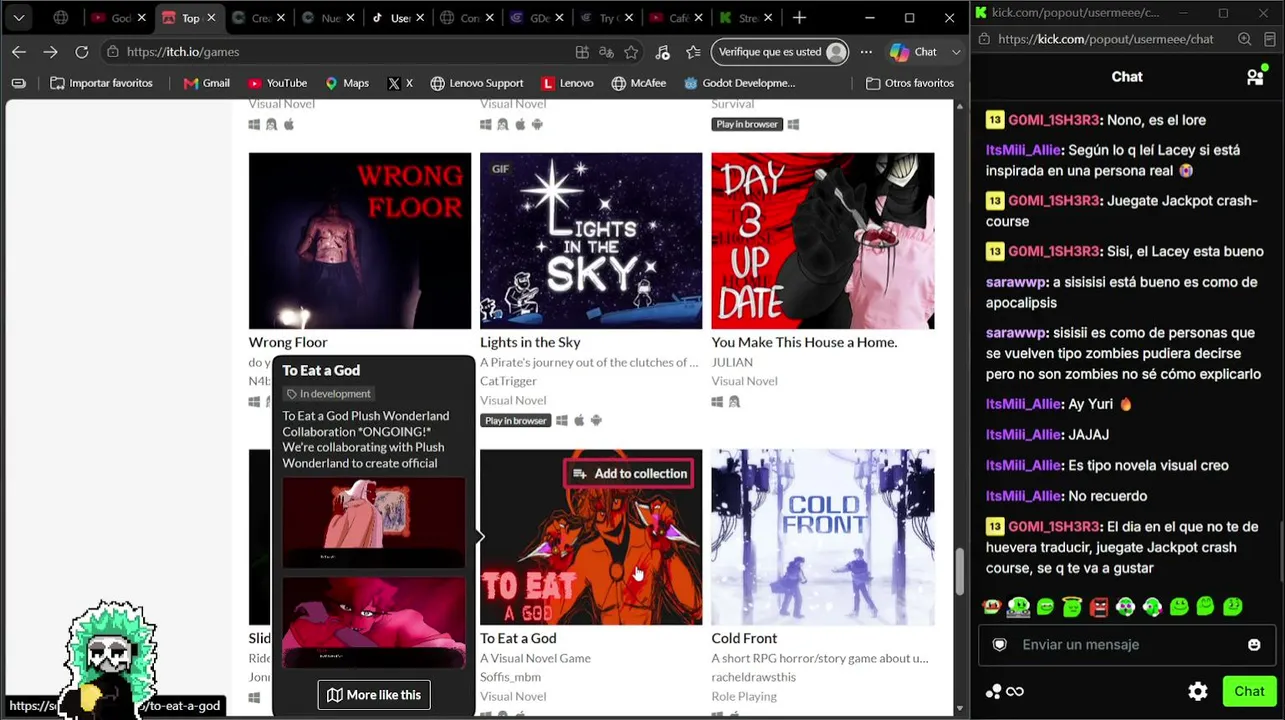
Task: Click 'Play in browser' tag under CatTrigger
Action: tap(516, 421)
